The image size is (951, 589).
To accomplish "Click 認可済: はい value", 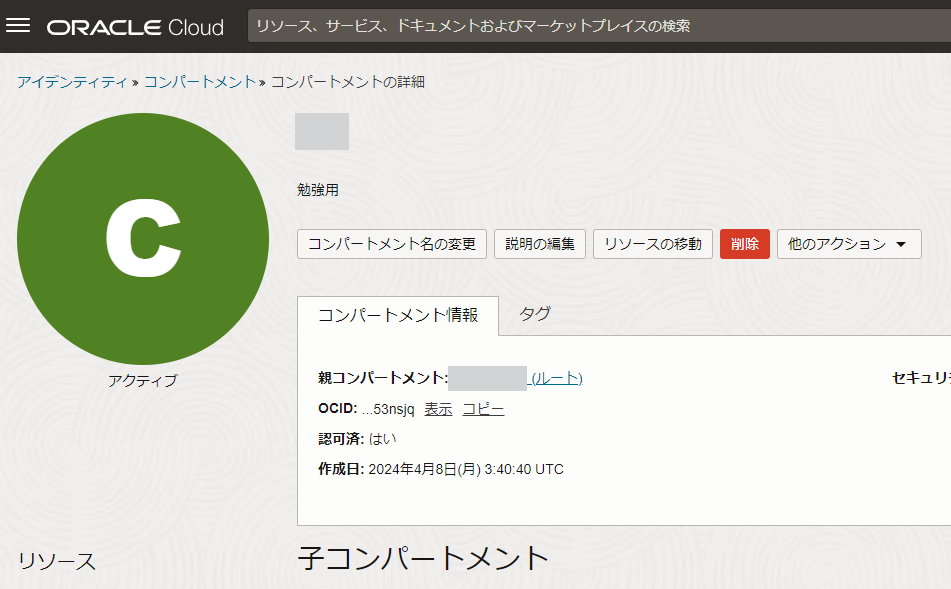I will tap(383, 439).
